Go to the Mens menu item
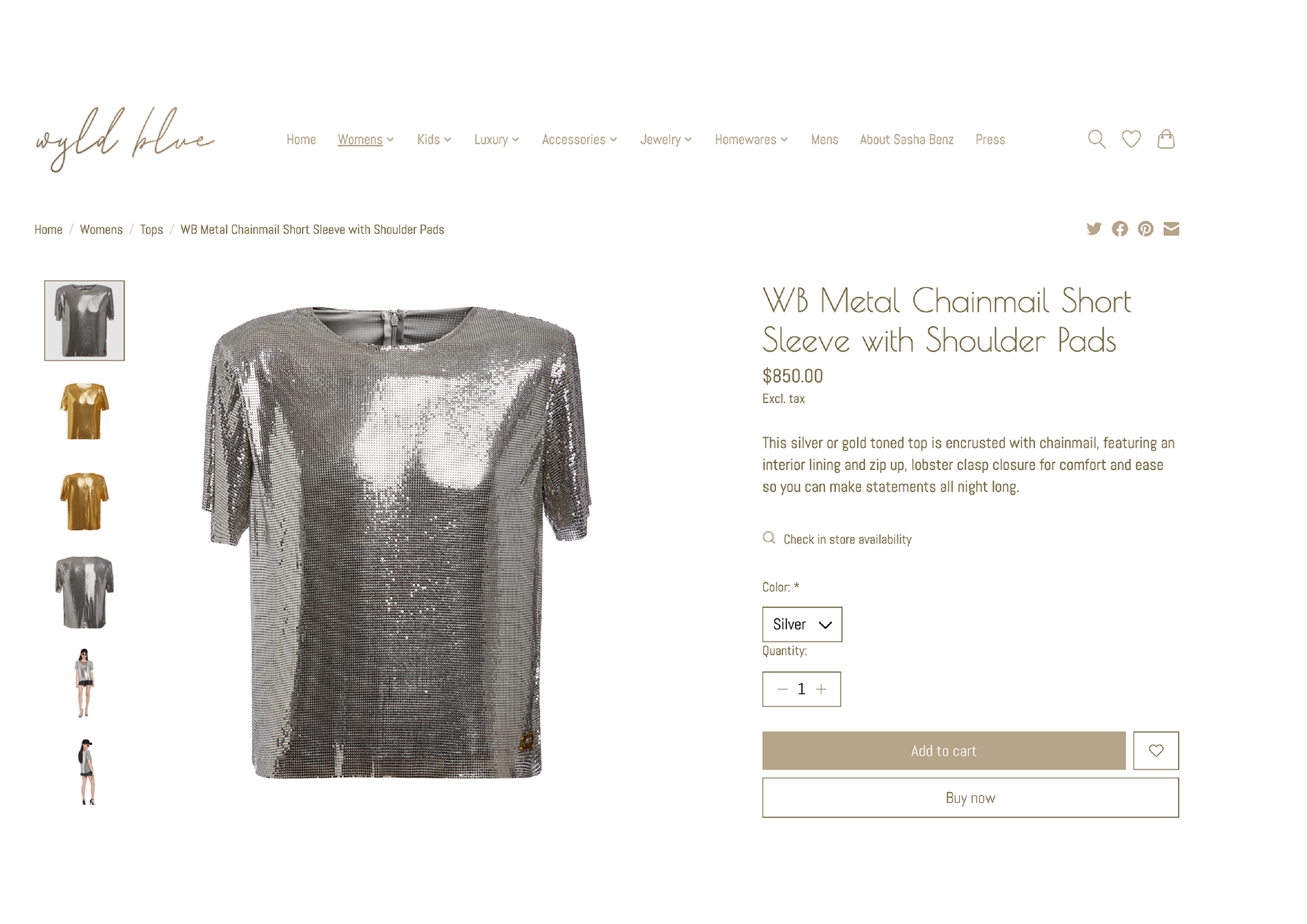Screen dimensions: 1307x924 tap(824, 139)
